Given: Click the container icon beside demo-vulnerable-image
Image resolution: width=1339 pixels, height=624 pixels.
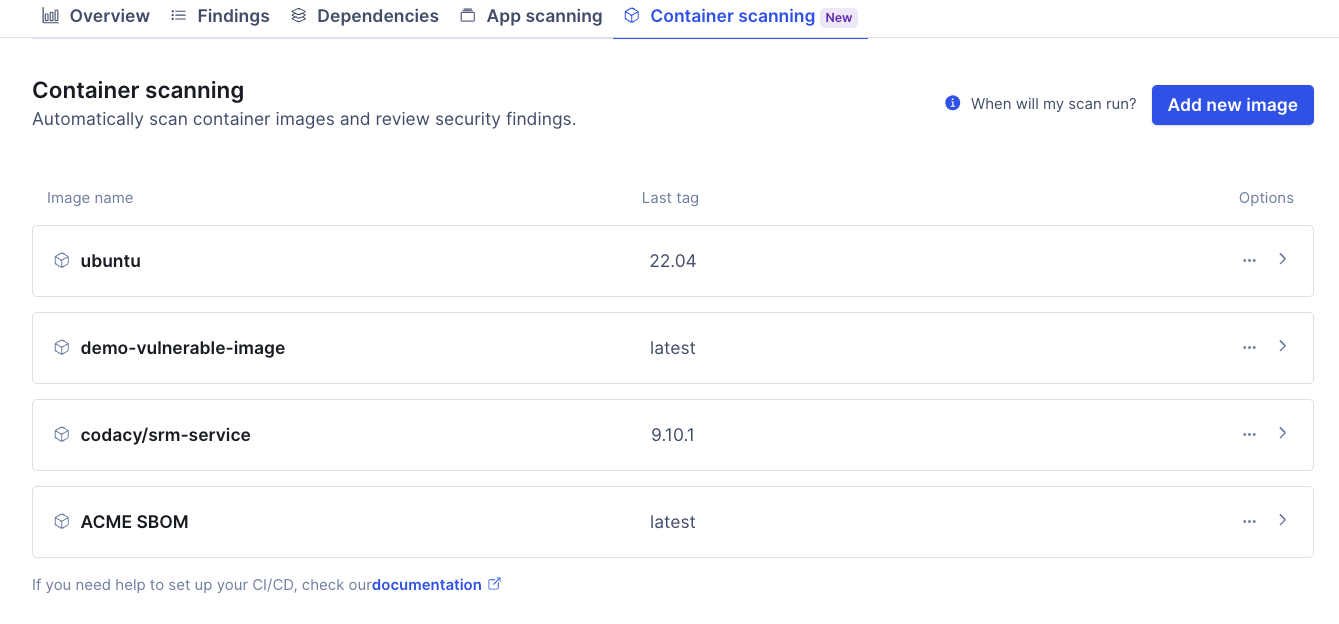Looking at the screenshot, I should [61, 347].
